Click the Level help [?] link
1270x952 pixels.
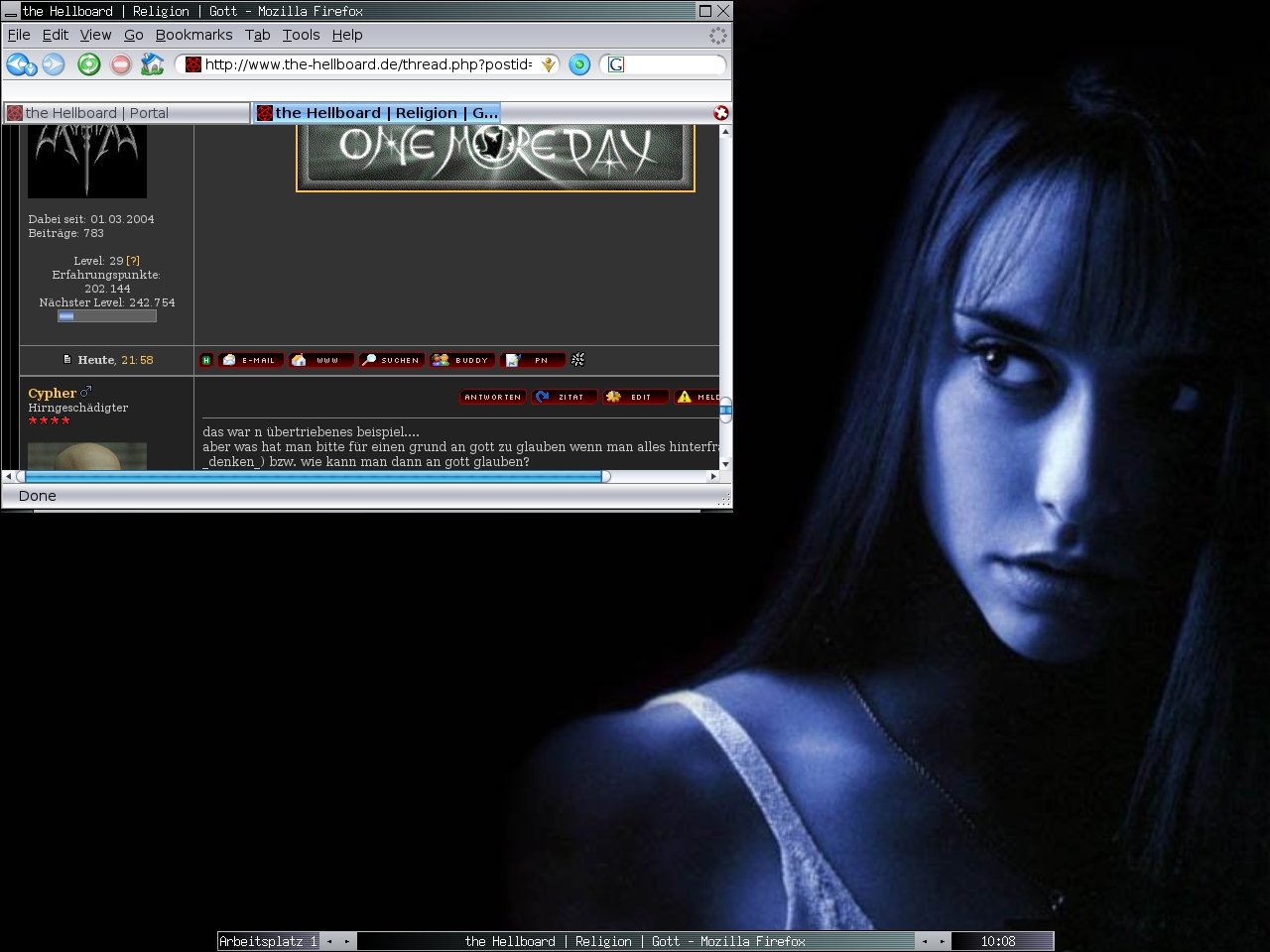tap(133, 261)
